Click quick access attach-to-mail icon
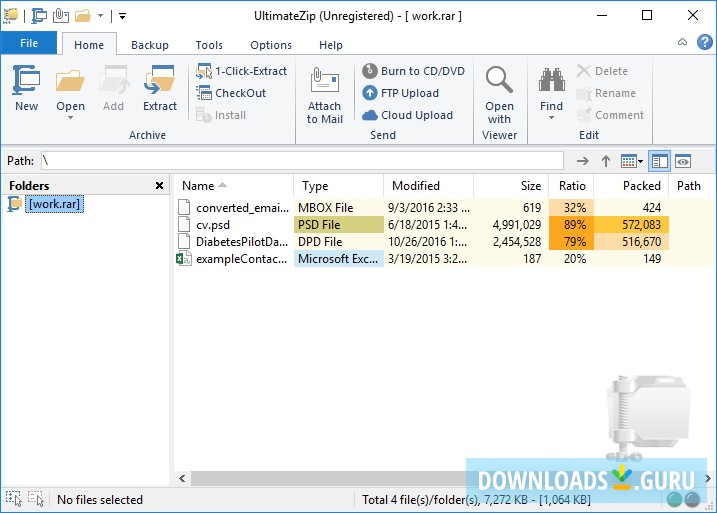Screen dimensions: 717x513 point(61,16)
